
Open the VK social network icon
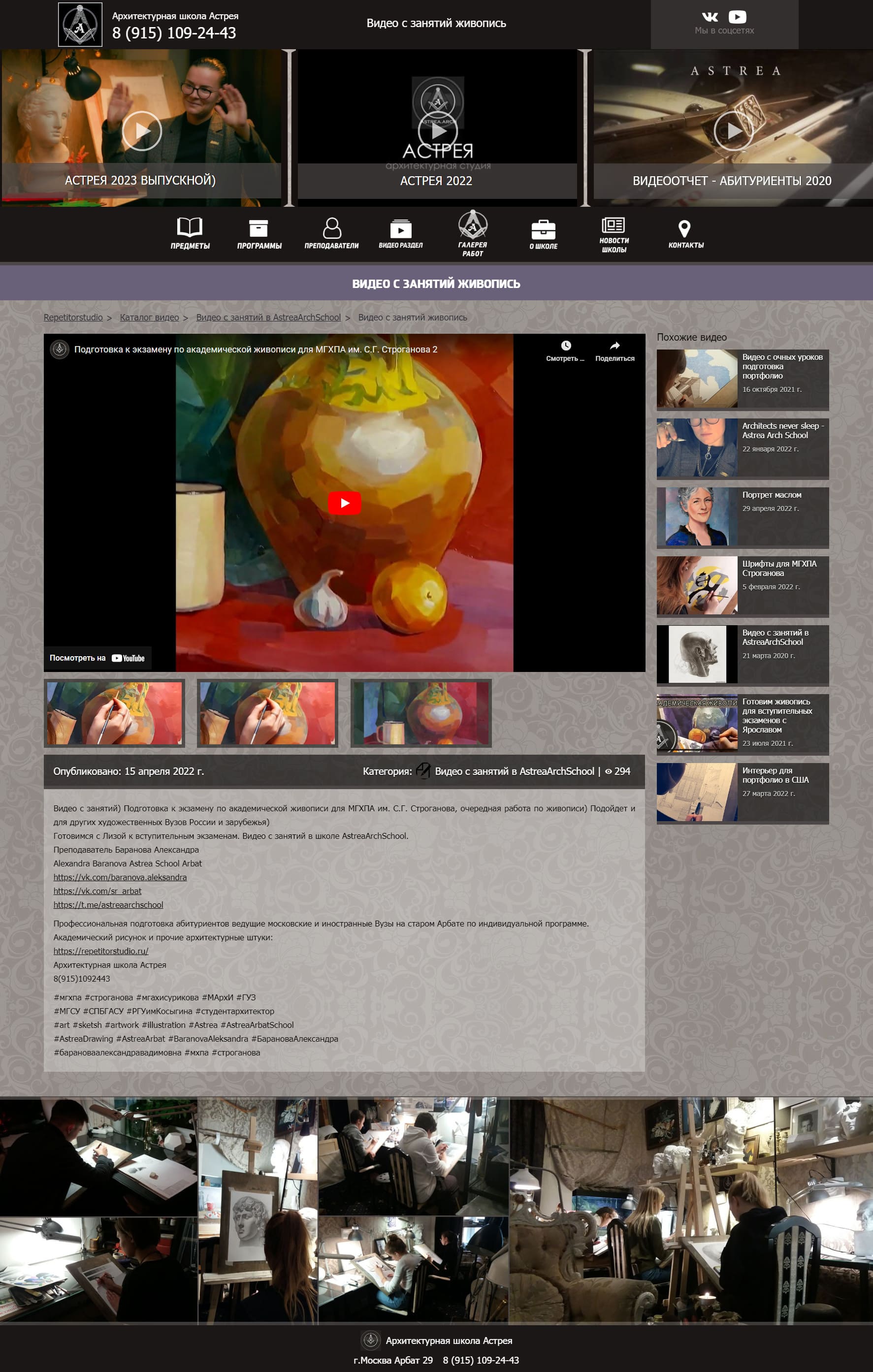click(710, 17)
